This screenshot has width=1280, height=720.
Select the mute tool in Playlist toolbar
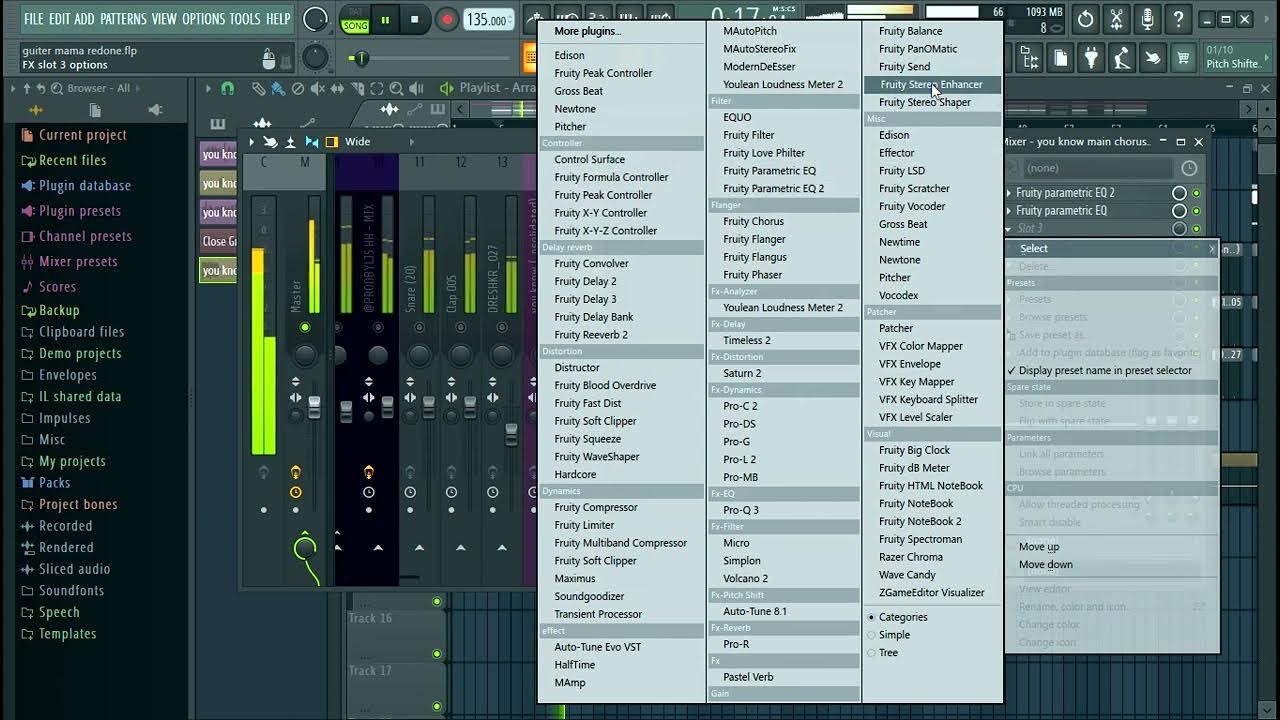[x=318, y=88]
